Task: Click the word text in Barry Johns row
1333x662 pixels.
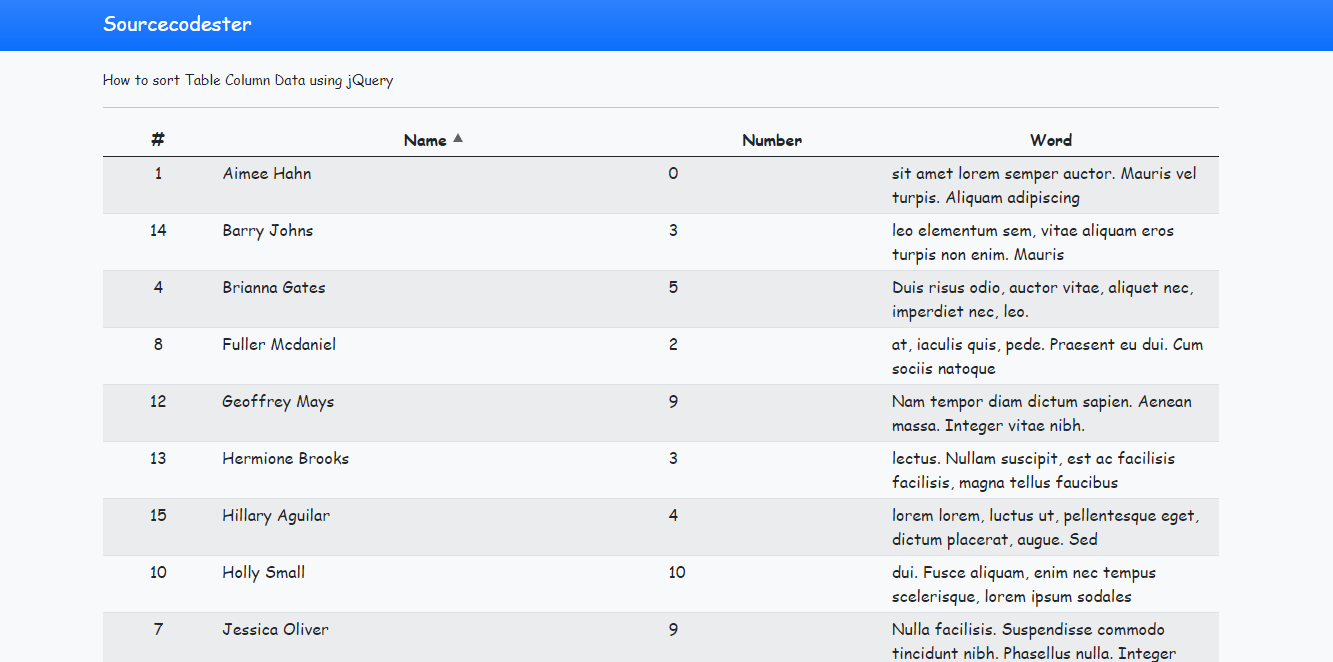Action: coord(1033,242)
